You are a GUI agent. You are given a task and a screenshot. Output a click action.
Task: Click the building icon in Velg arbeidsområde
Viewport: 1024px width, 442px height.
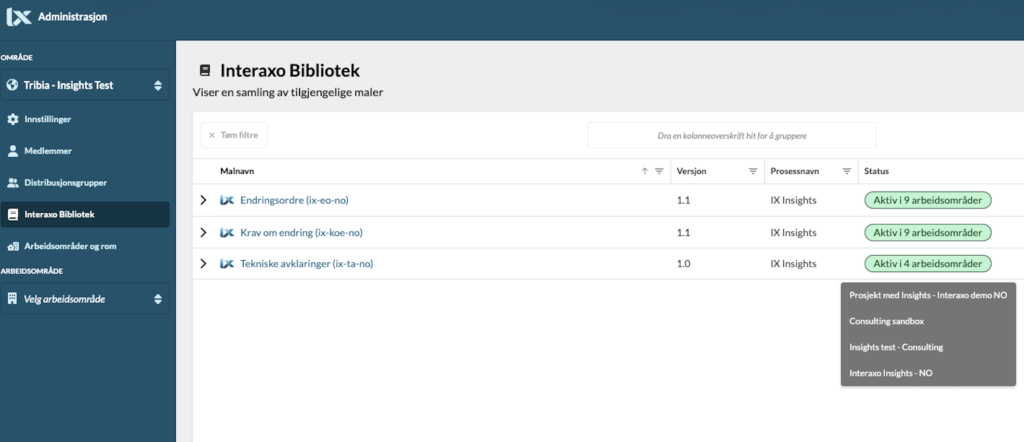pyautogui.click(x=12, y=298)
